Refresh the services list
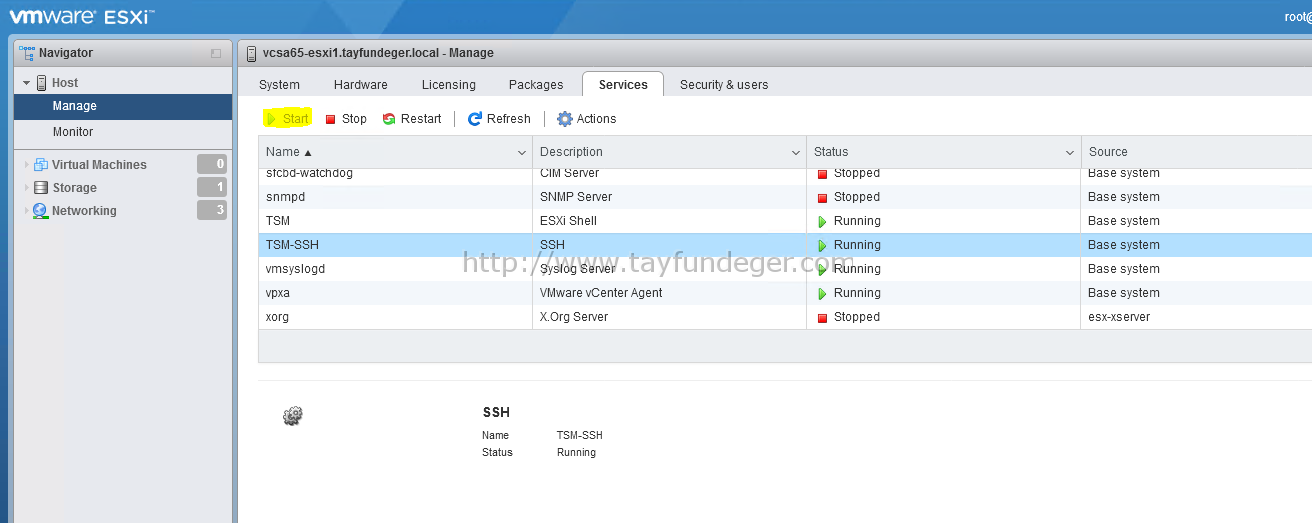Viewport: 1312px width, 523px height. coord(499,119)
